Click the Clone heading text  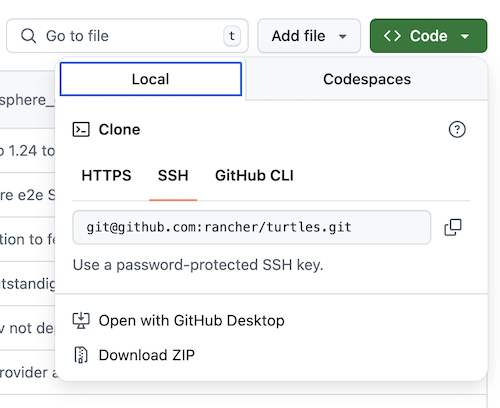[x=119, y=129]
